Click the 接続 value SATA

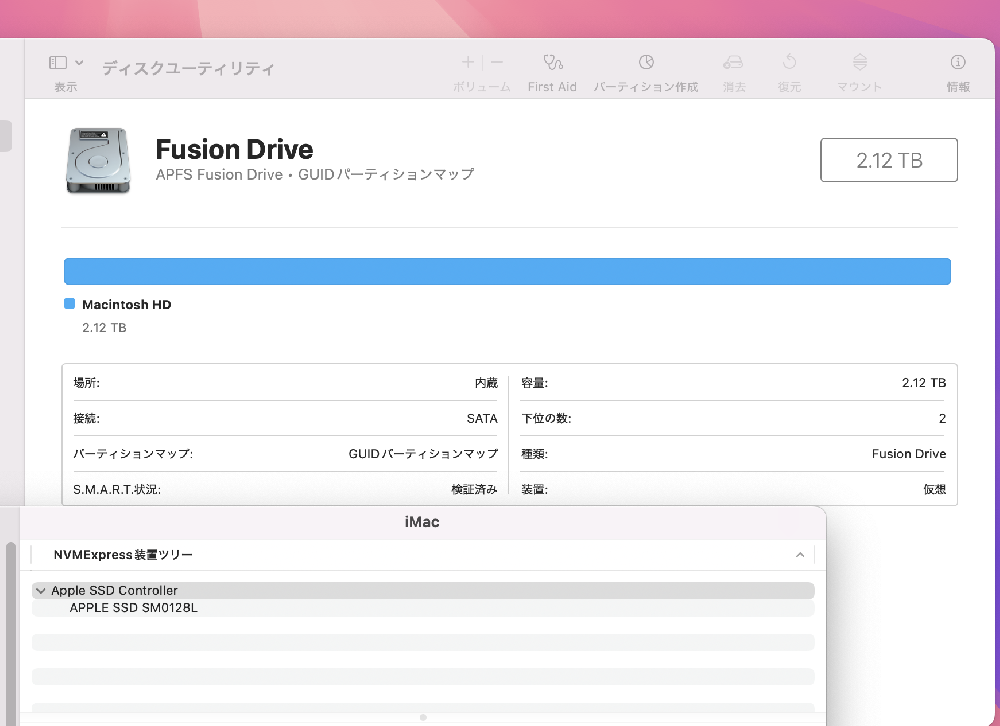pyautogui.click(x=482, y=419)
